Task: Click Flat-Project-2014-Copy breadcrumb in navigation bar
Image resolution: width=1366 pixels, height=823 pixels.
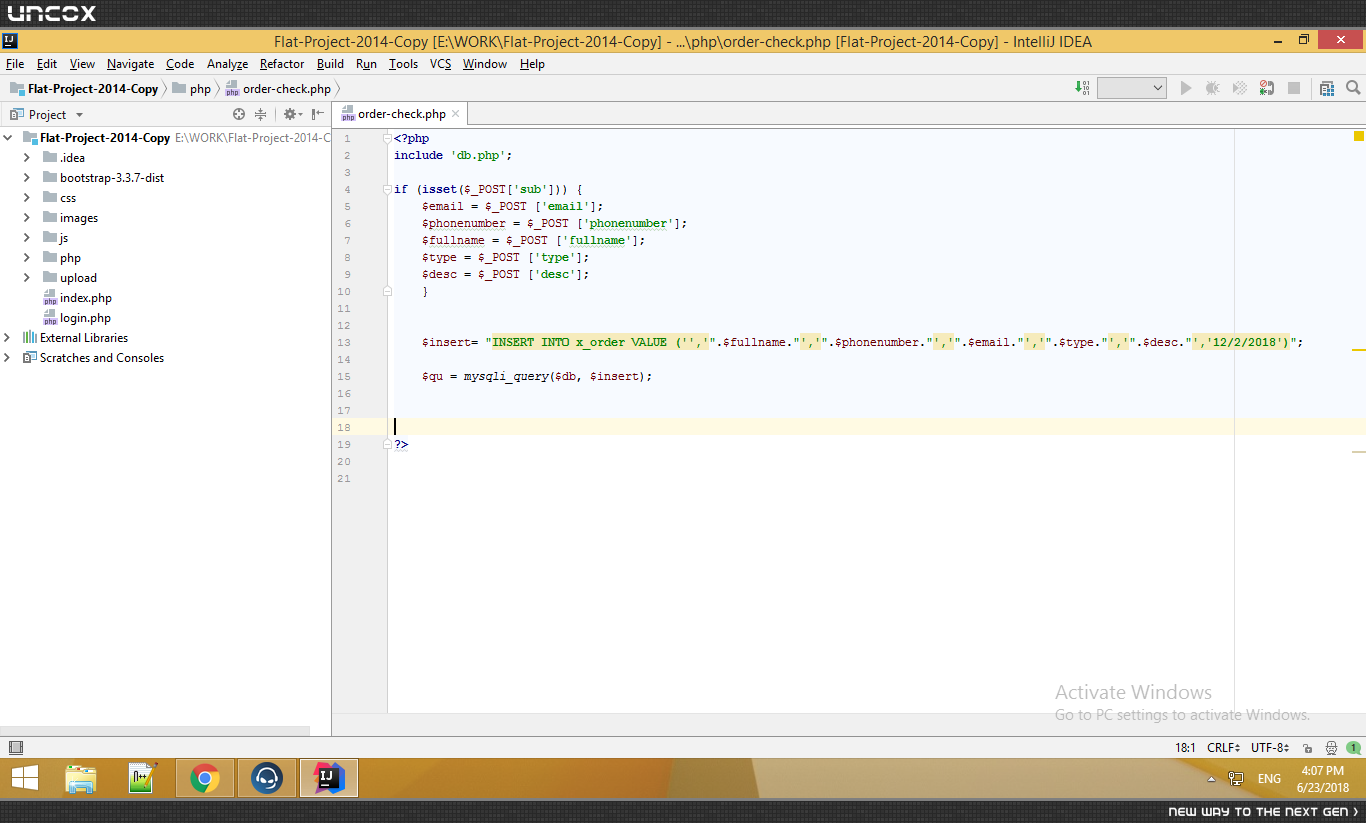Action: click(84, 88)
